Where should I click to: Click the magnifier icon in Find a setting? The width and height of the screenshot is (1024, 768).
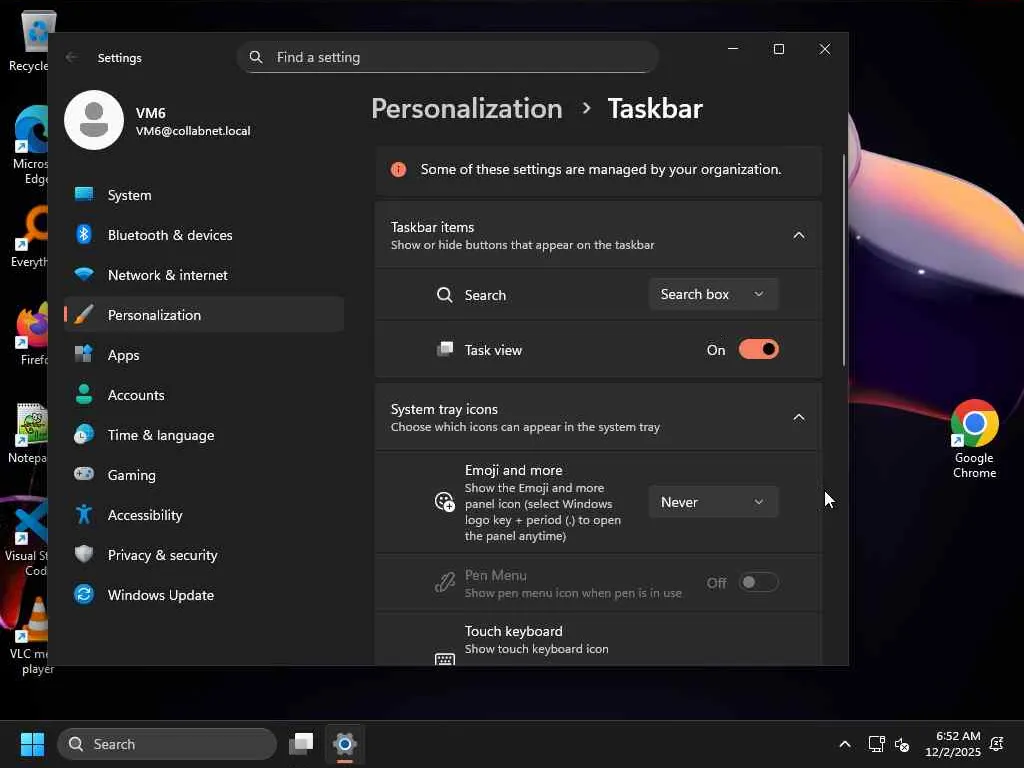click(256, 57)
